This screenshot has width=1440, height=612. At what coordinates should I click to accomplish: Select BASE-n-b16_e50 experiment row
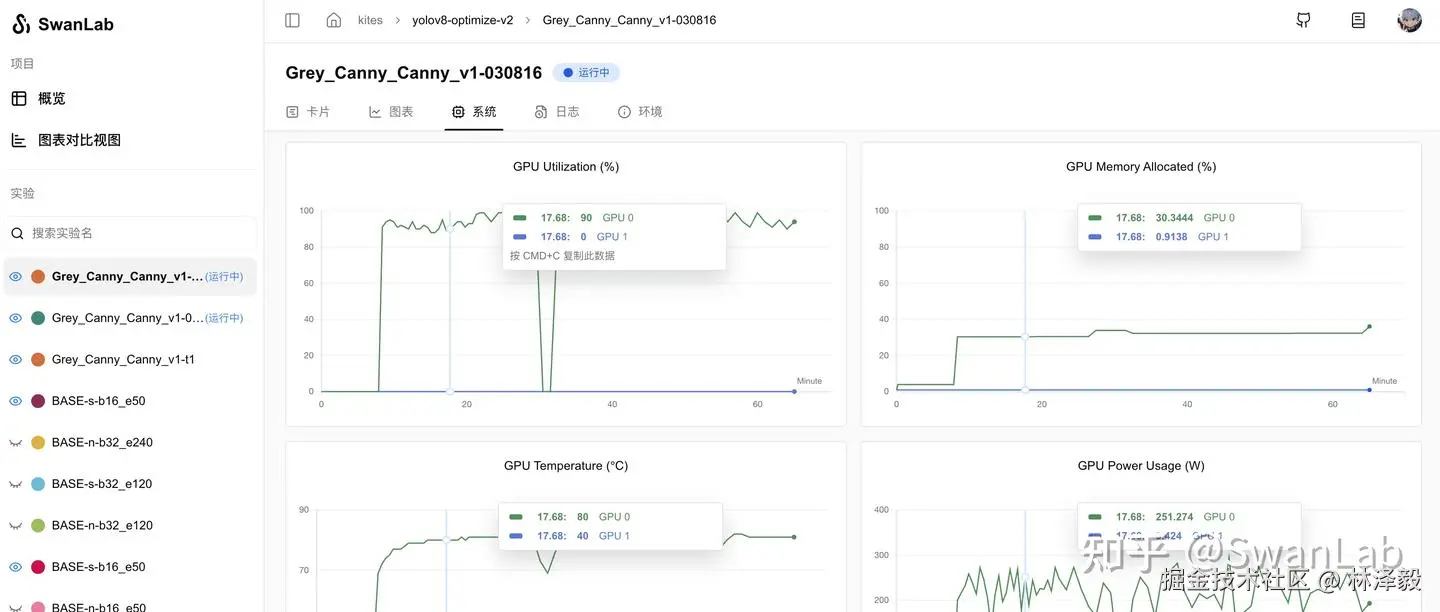pos(130,606)
